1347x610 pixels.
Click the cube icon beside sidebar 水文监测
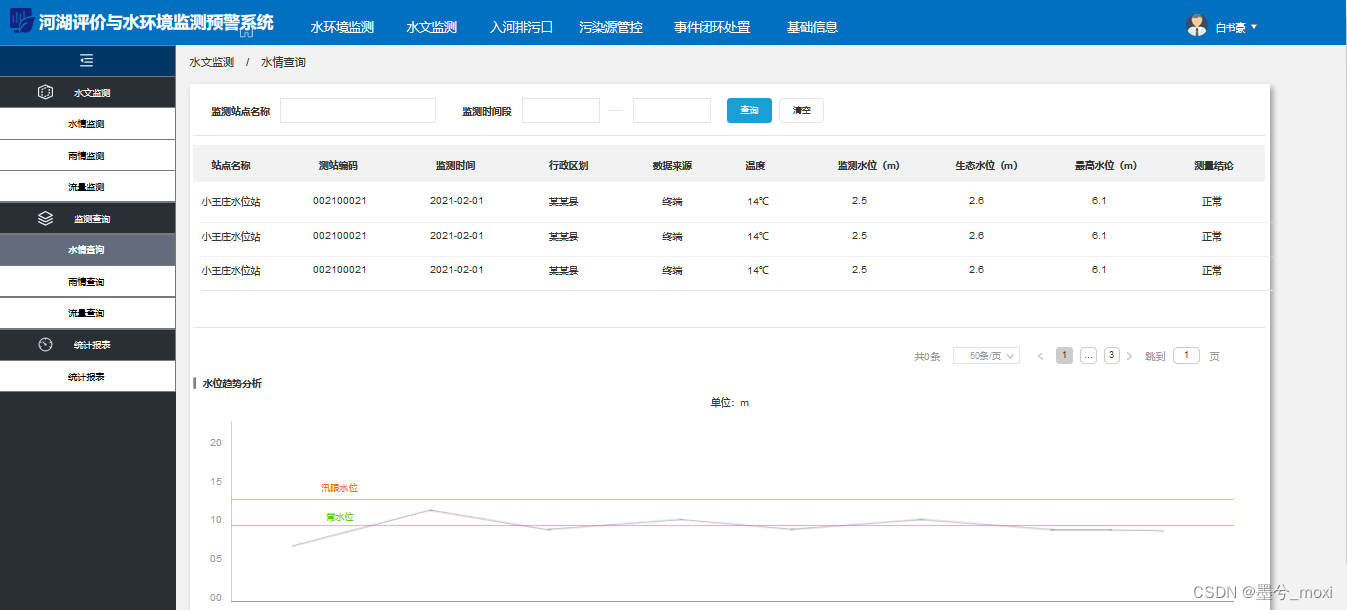pyautogui.click(x=45, y=92)
